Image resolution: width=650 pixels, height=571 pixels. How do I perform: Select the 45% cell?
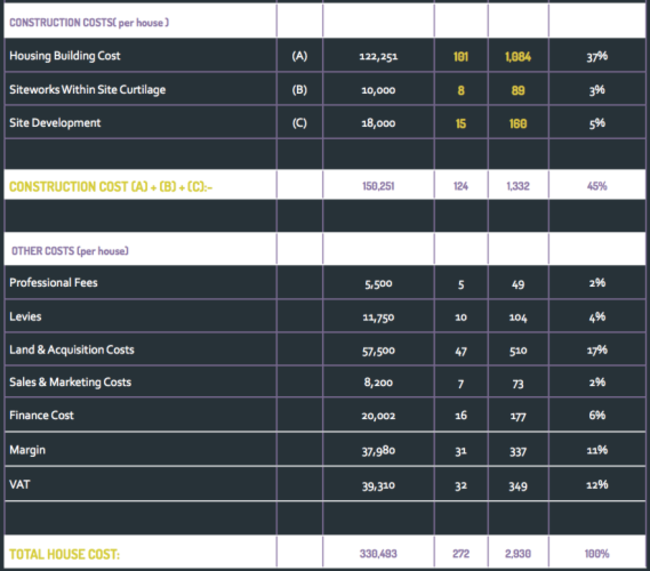pyautogui.click(x=597, y=186)
